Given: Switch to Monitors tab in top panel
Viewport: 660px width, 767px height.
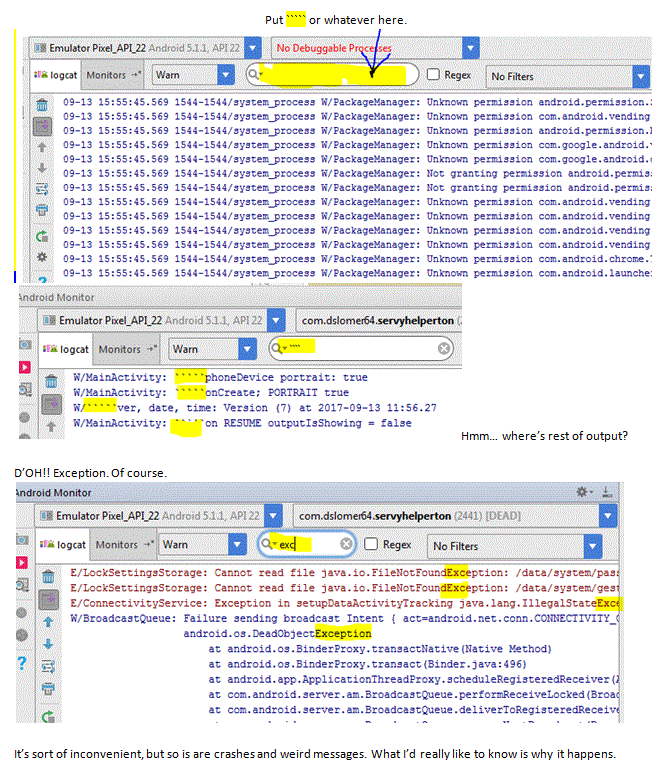Looking at the screenshot, I should (113, 75).
